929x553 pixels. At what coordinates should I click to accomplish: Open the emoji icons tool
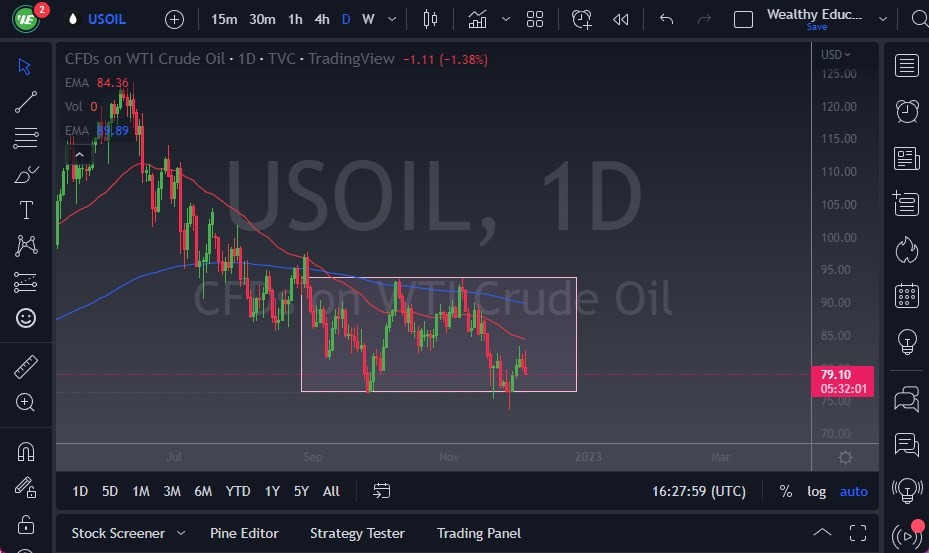(x=25, y=318)
